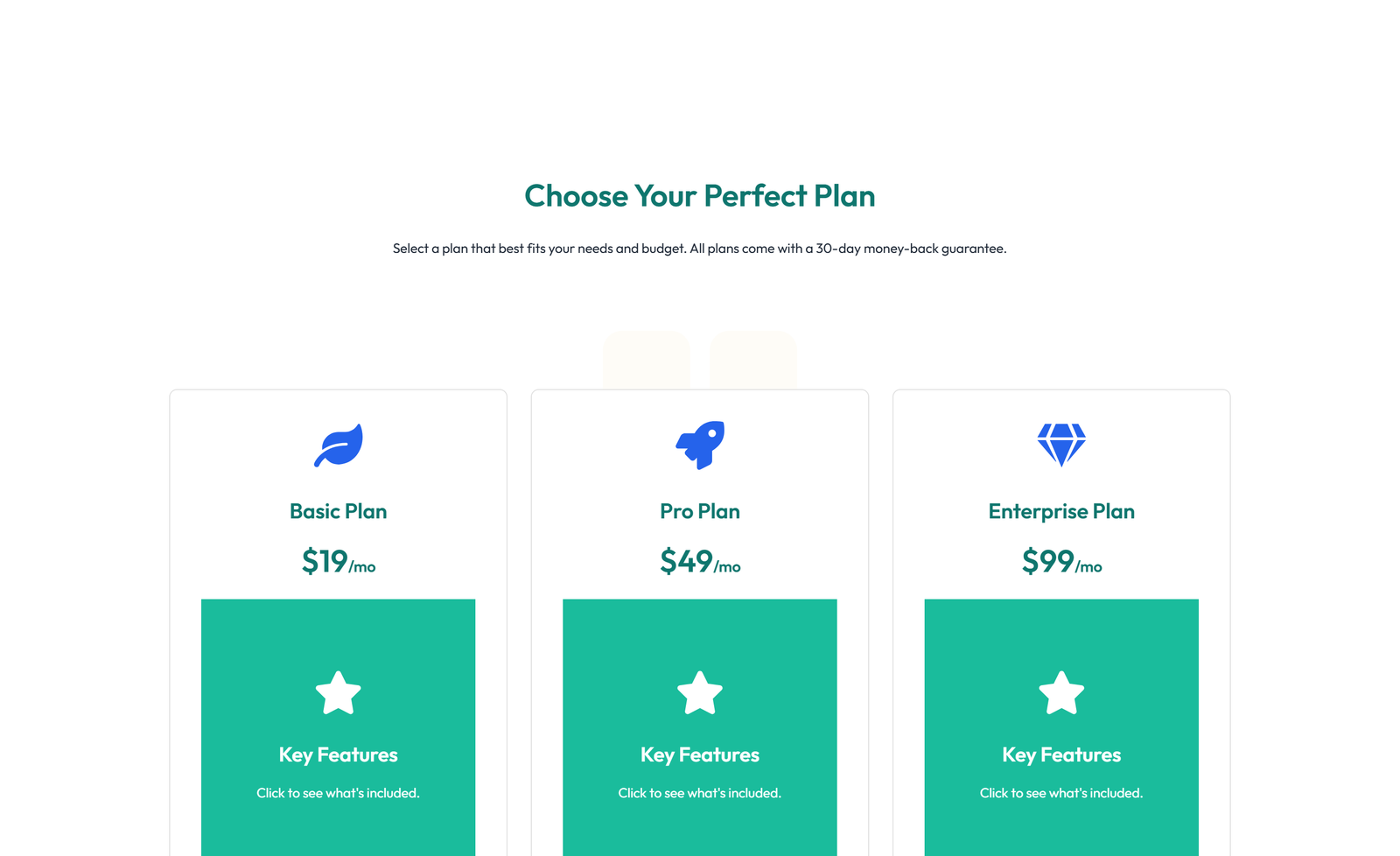Expand Key Features for the Enterprise Plan
Viewport: 1400px width, 856px height.
tap(1061, 754)
